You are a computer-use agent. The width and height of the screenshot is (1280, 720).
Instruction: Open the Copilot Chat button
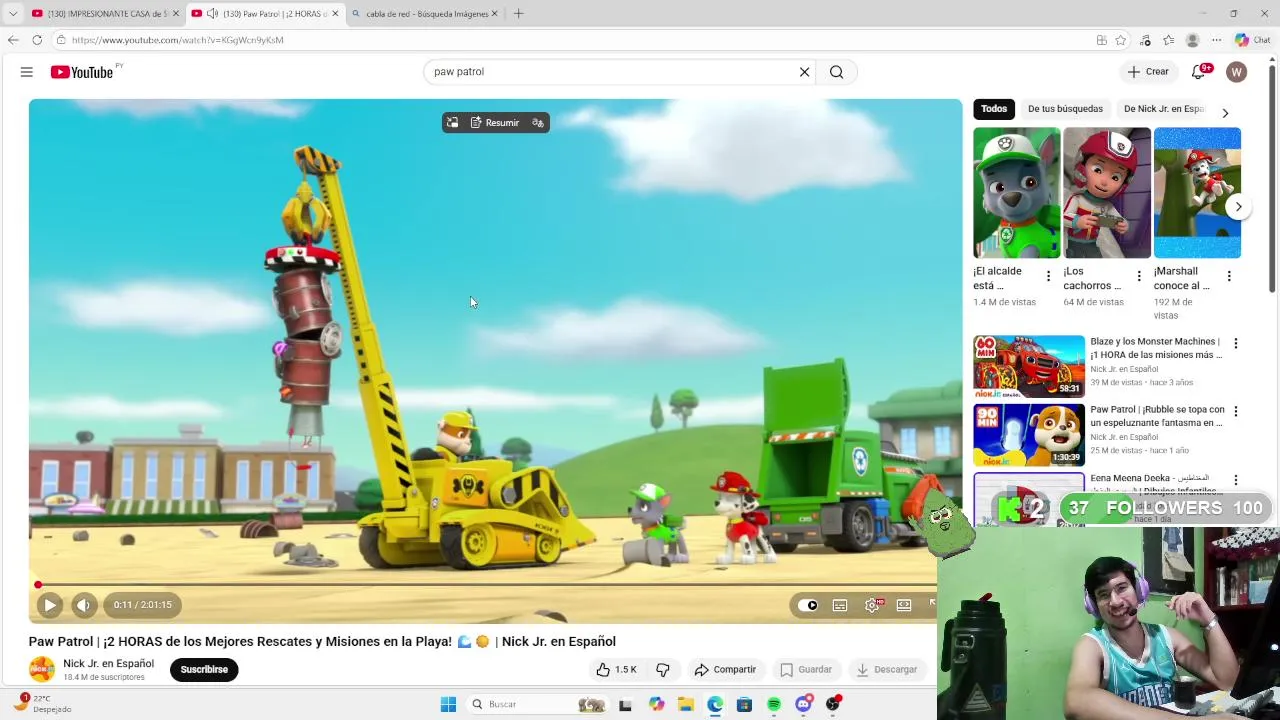tap(1252, 40)
